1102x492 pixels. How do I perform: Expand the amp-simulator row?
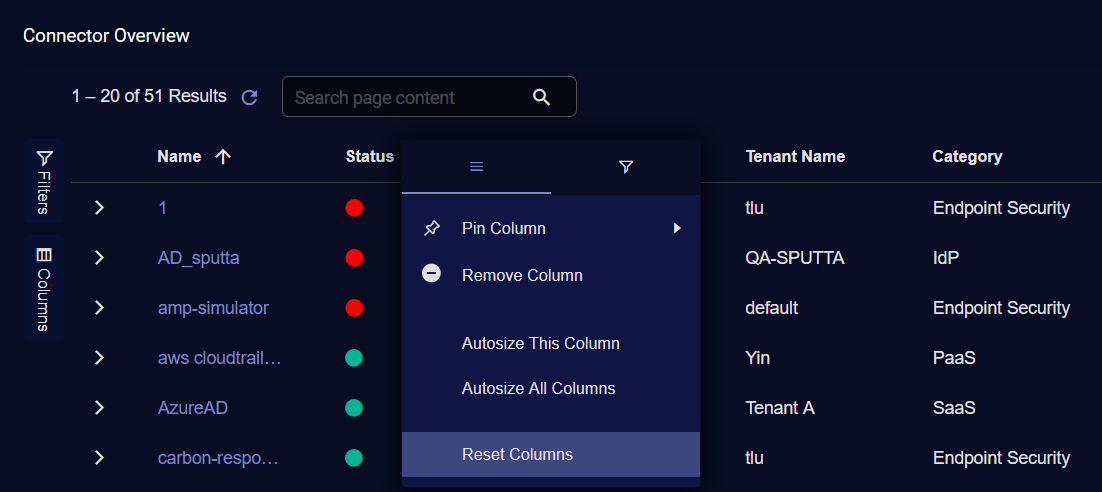coord(99,308)
